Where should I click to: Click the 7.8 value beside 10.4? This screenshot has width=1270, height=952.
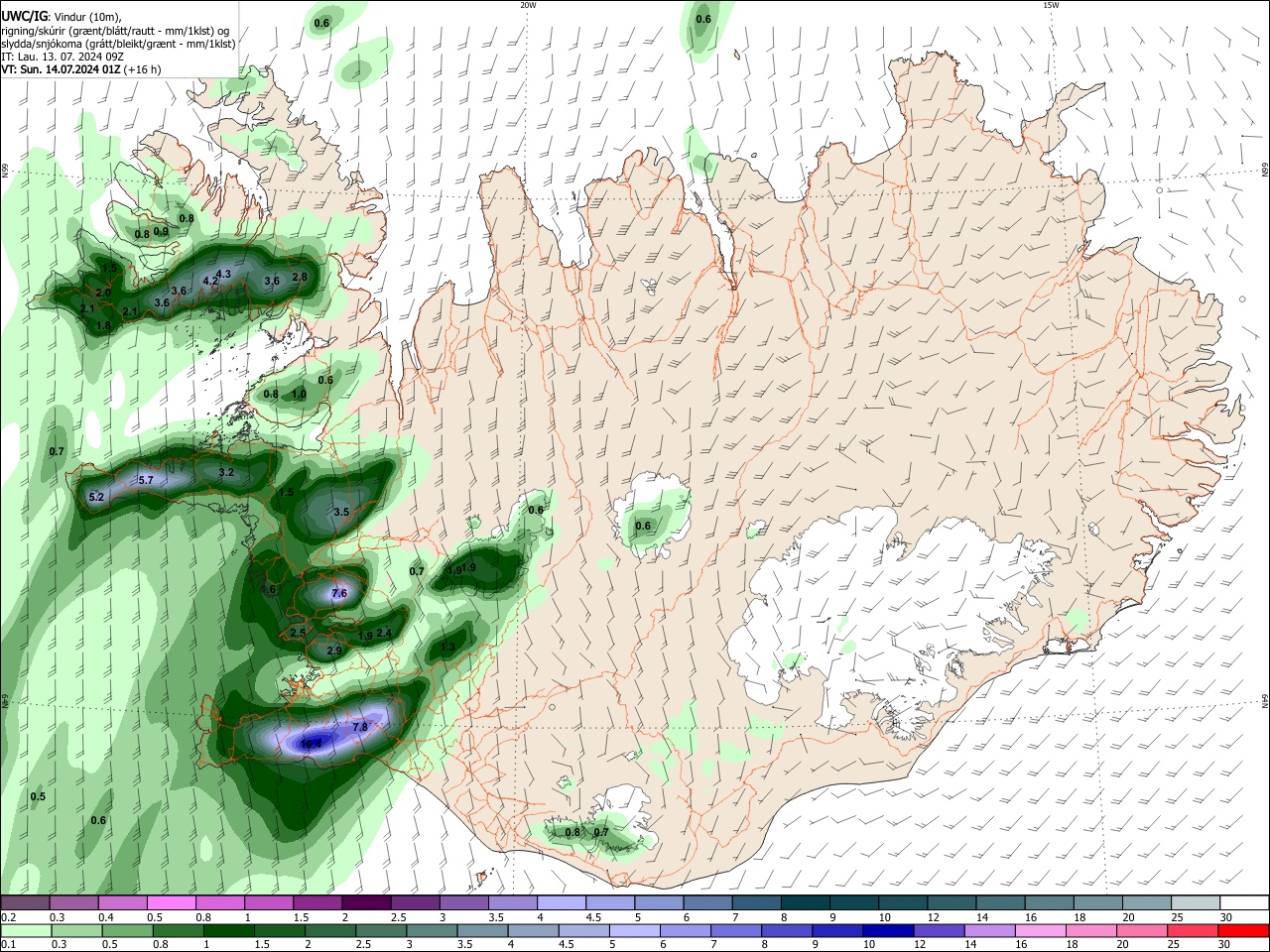[360, 727]
